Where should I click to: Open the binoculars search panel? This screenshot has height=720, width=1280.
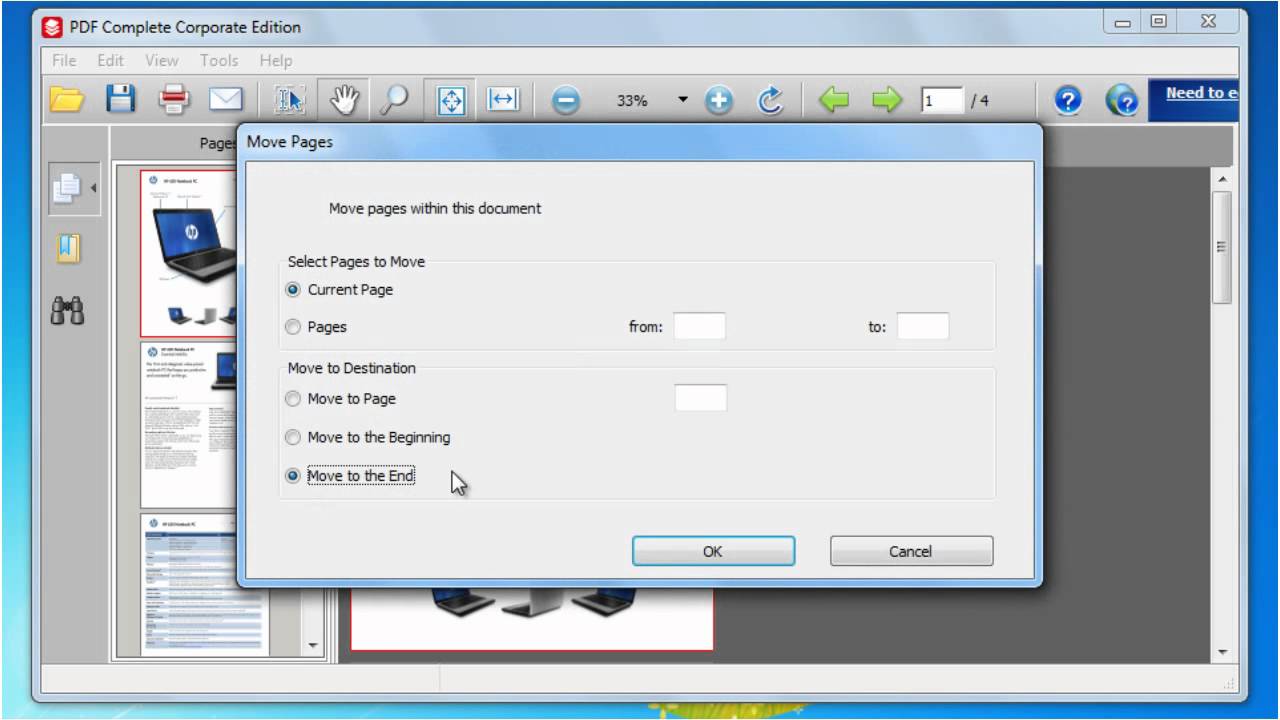[68, 311]
